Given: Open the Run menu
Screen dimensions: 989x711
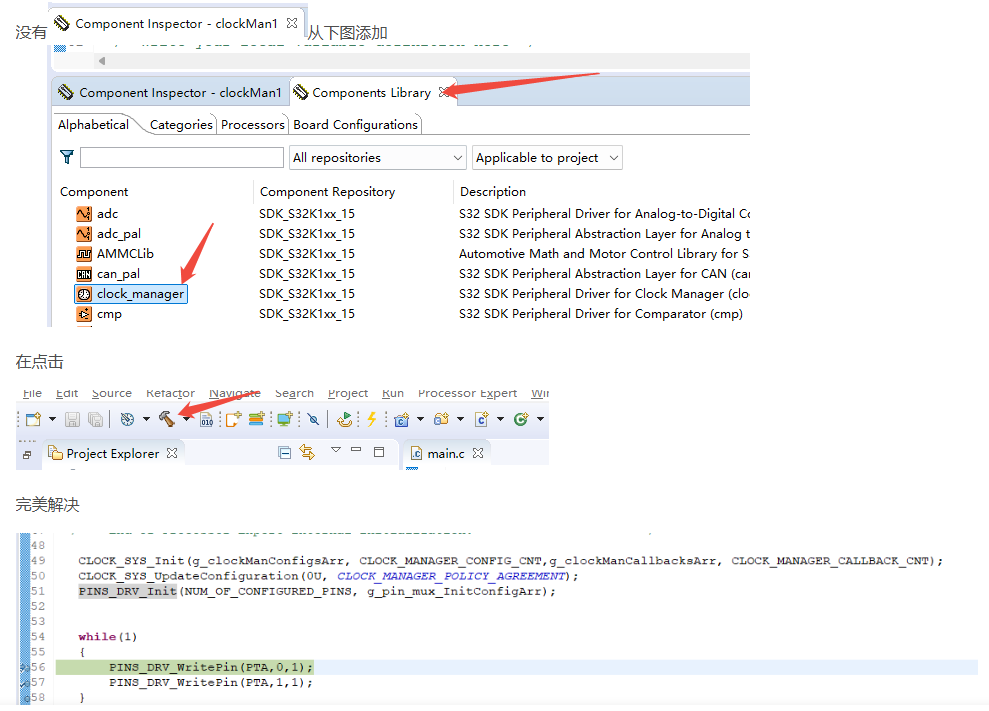Looking at the screenshot, I should [392, 393].
